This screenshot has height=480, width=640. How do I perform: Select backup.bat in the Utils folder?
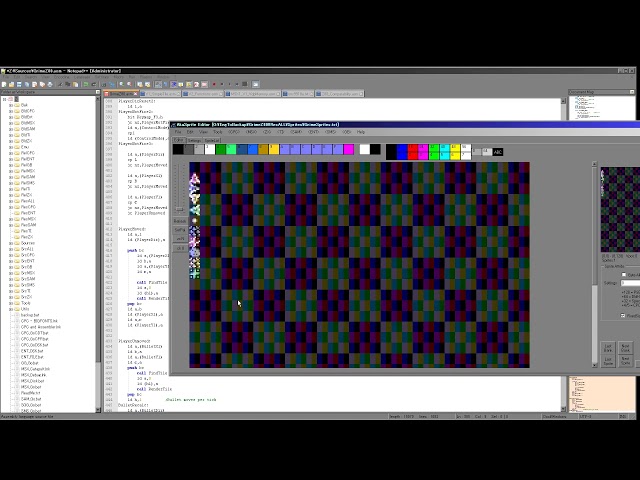pos(30,315)
